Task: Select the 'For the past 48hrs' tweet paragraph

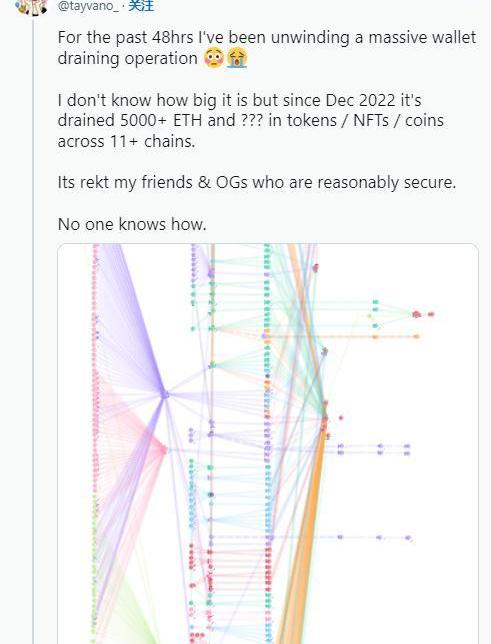Action: pos(267,48)
